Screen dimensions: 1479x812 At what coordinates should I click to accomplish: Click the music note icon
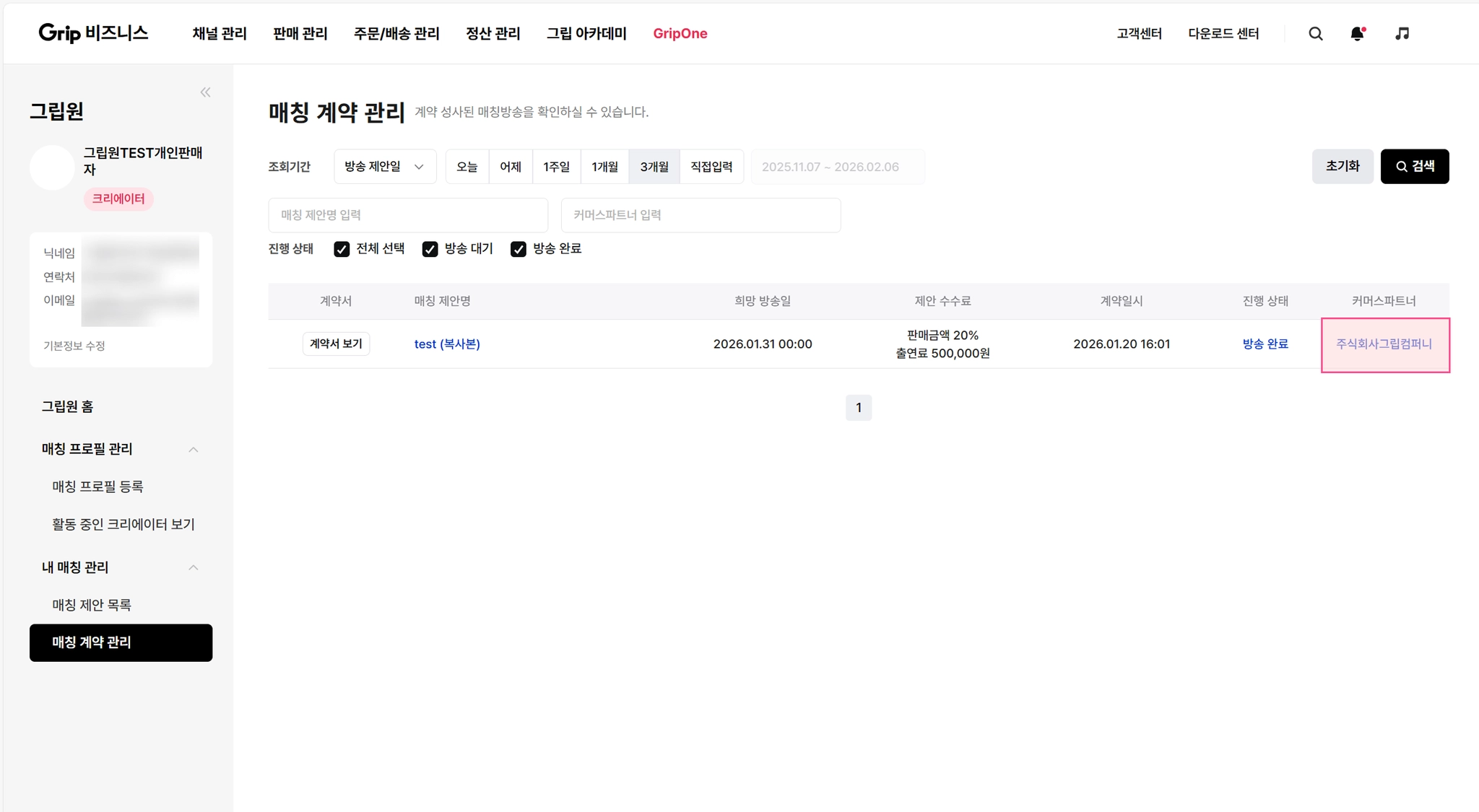coord(1402,34)
